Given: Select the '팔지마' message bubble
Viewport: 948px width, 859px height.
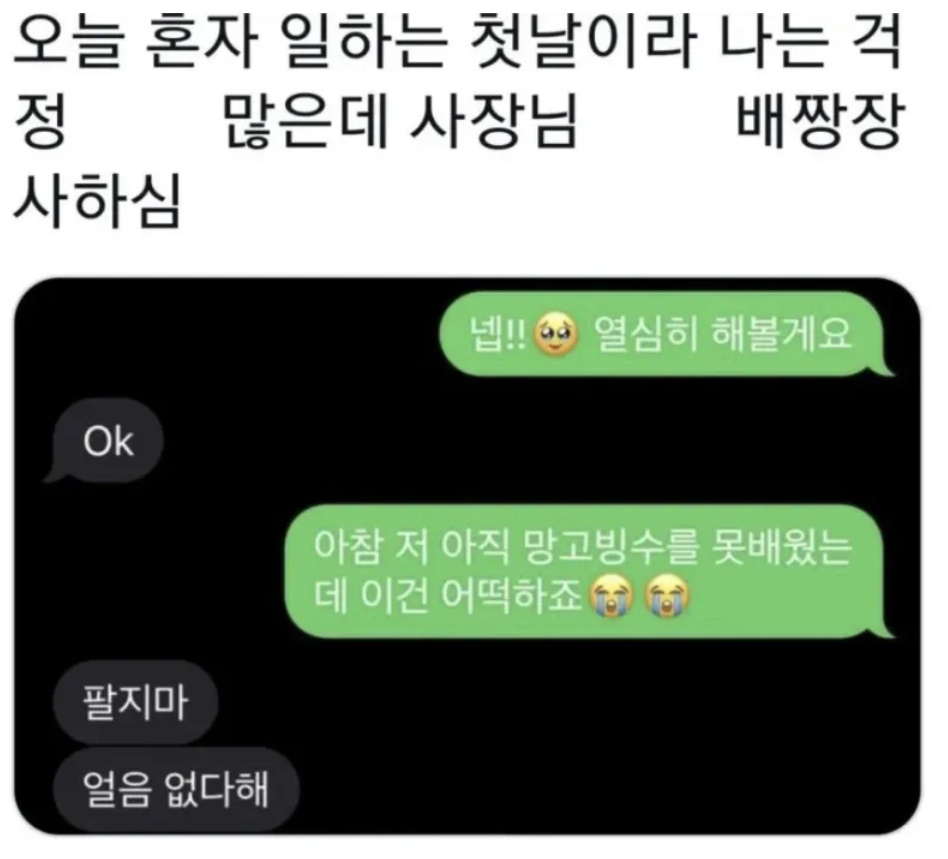Looking at the screenshot, I should (x=135, y=702).
